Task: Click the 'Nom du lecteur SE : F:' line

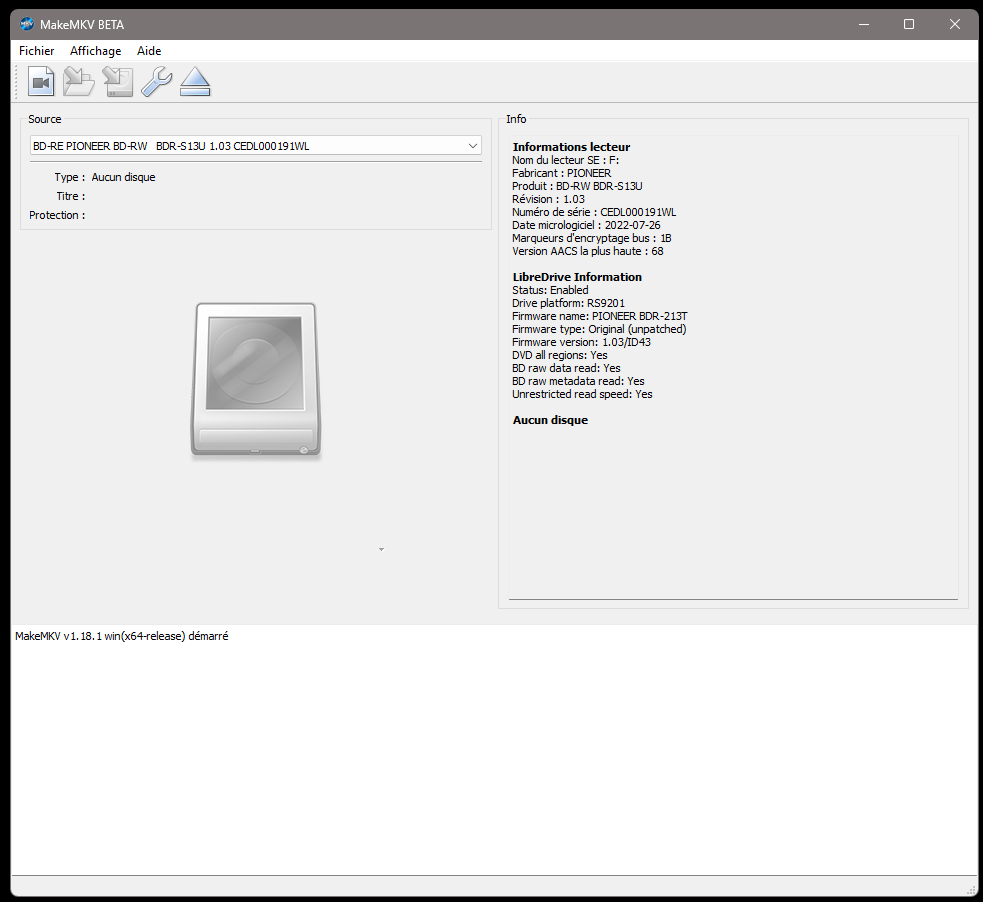Action: pyautogui.click(x=565, y=160)
